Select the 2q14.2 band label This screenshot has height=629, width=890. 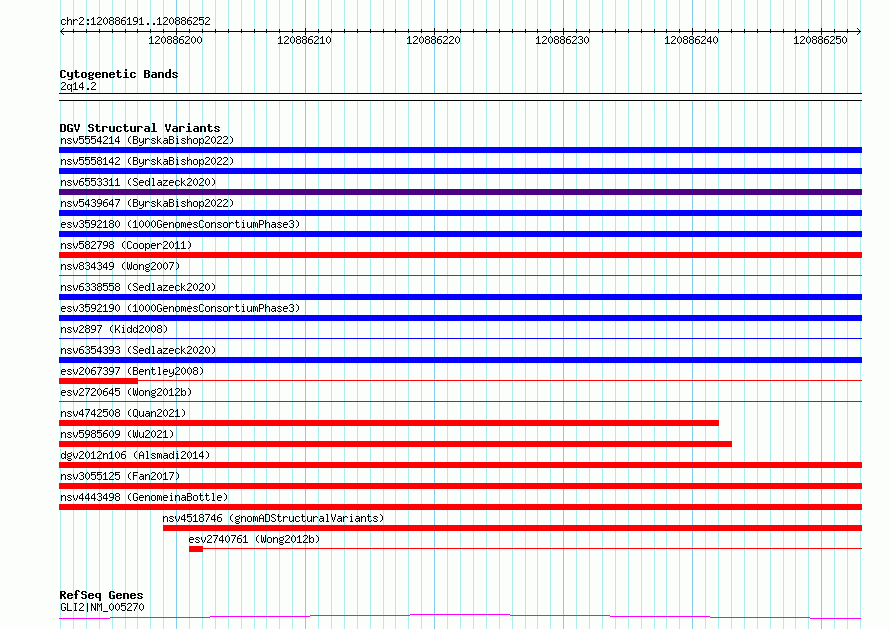[78, 86]
